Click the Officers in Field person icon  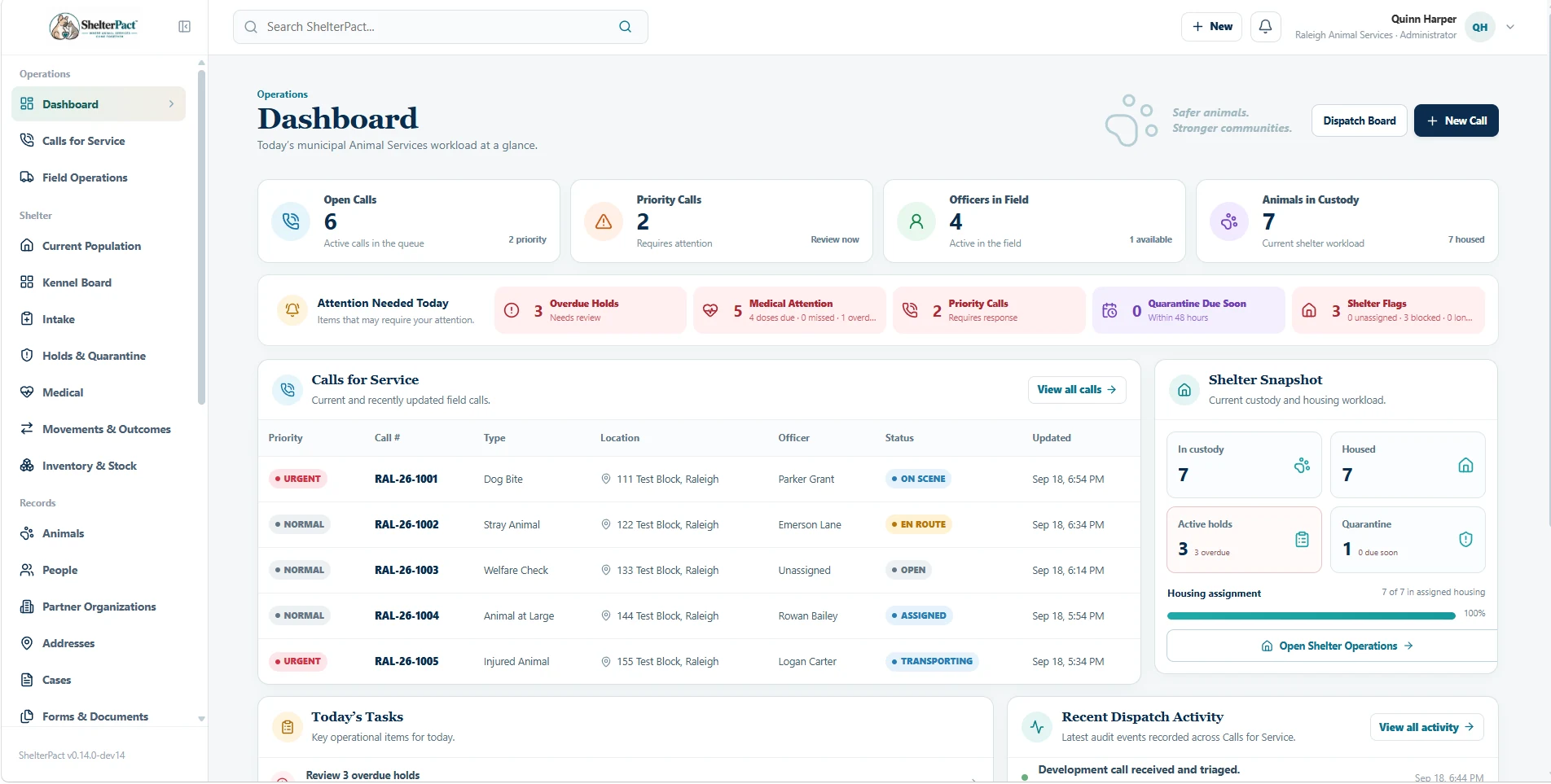(x=916, y=221)
